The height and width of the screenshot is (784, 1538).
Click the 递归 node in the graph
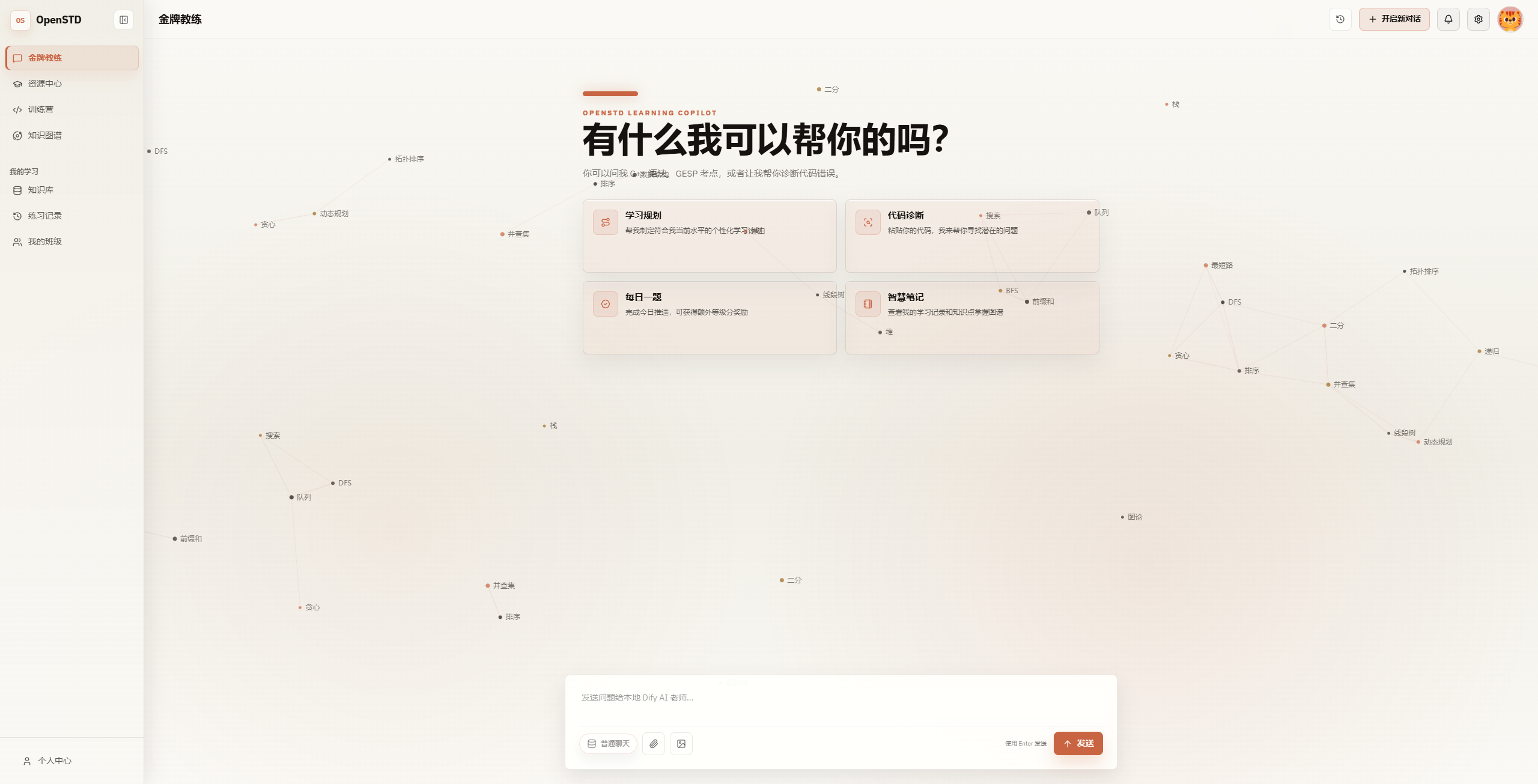point(1489,351)
